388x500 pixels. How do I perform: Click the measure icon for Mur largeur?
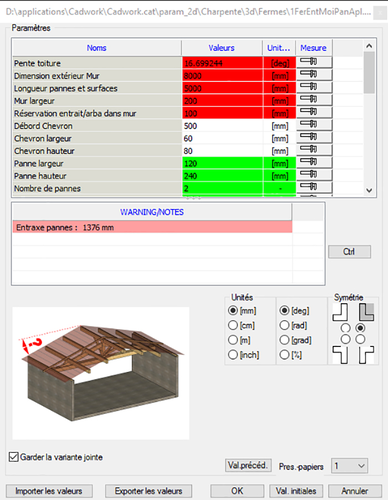[314, 100]
